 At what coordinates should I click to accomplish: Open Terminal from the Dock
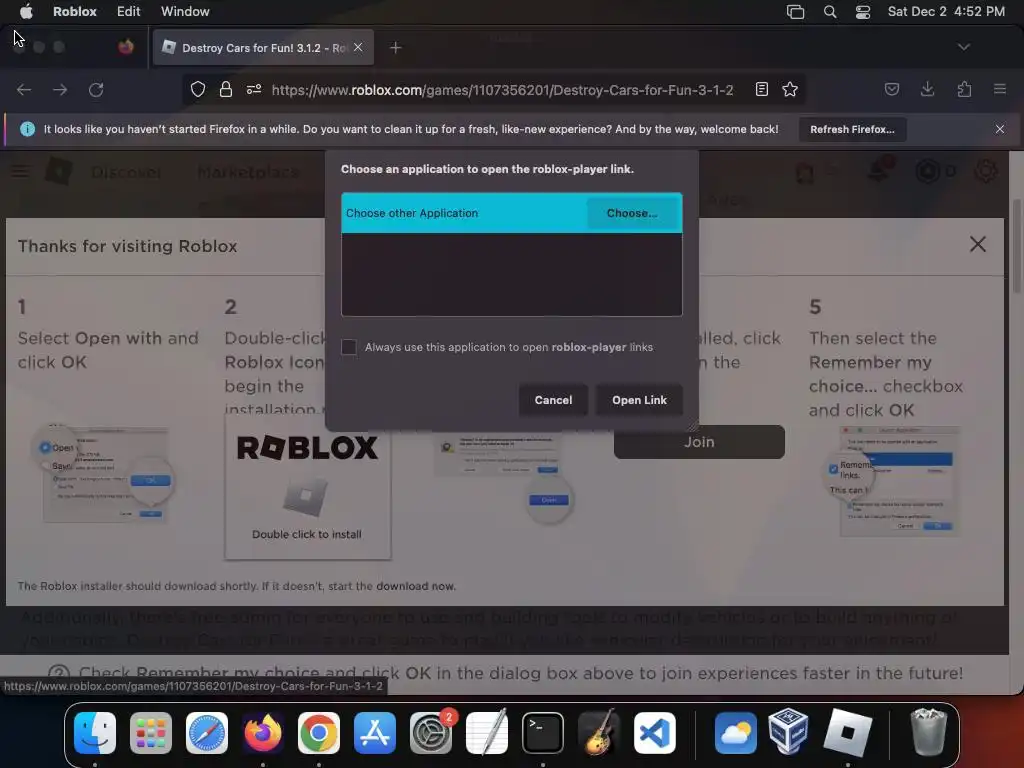[x=543, y=733]
